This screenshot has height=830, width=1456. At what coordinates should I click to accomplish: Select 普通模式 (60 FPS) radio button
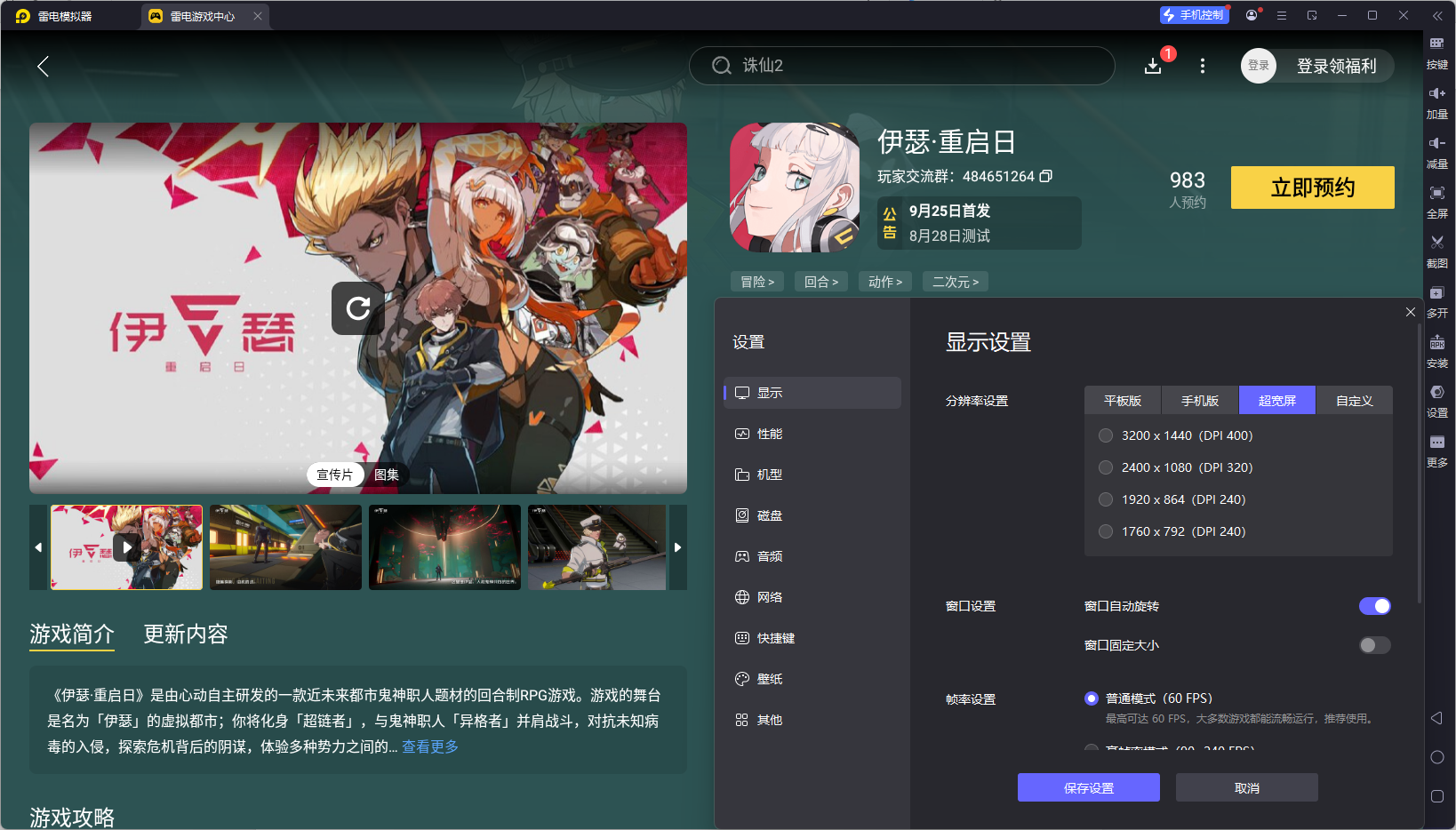[1092, 698]
